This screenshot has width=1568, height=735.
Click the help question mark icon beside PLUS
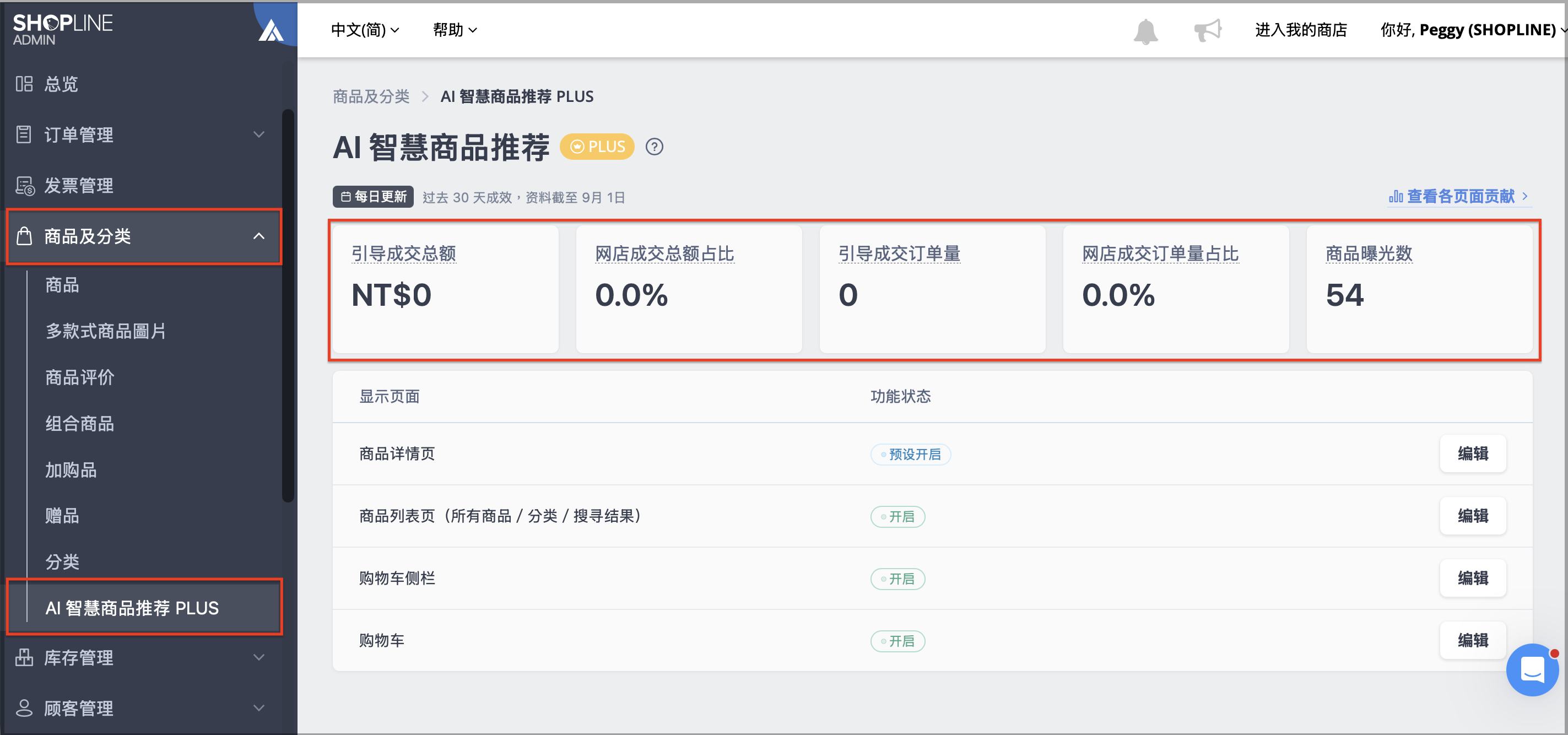(655, 147)
